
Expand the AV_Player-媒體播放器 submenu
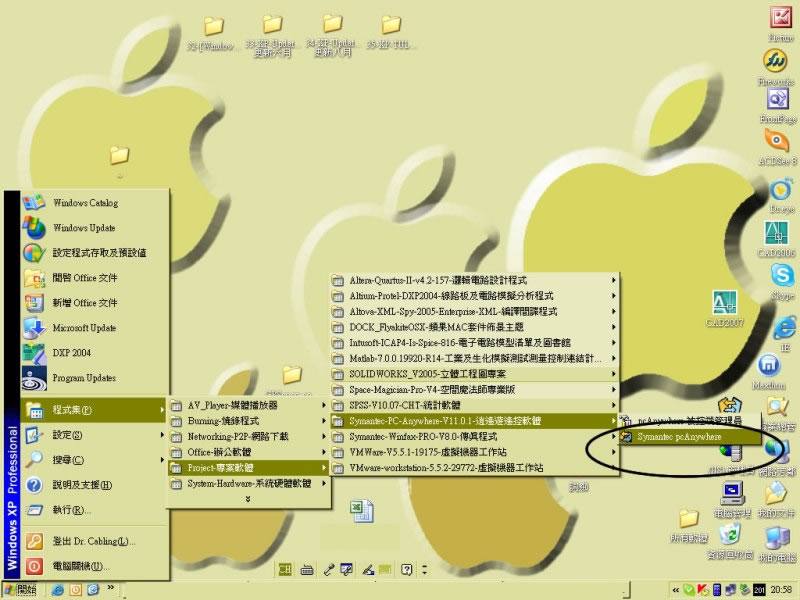[249, 406]
